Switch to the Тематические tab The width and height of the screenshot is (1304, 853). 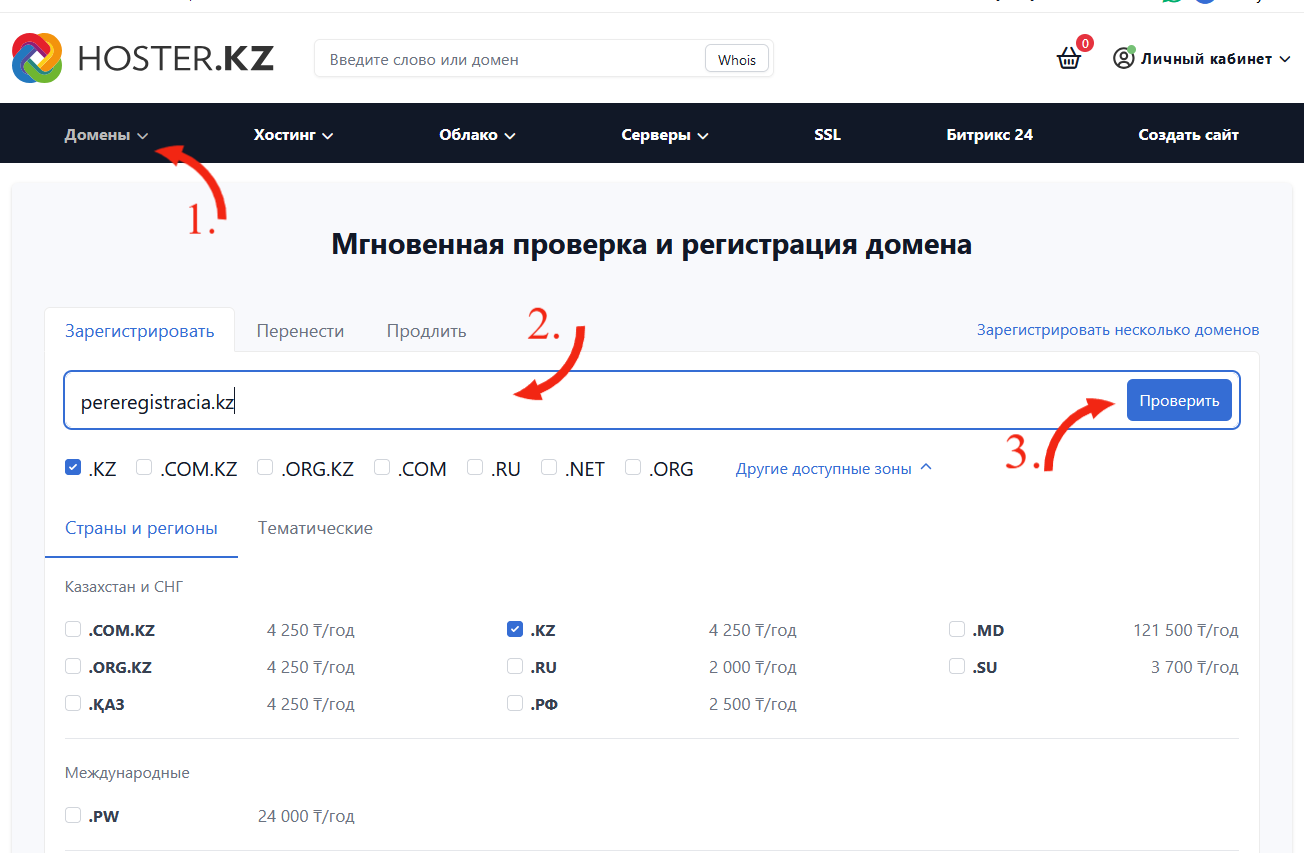tap(315, 528)
